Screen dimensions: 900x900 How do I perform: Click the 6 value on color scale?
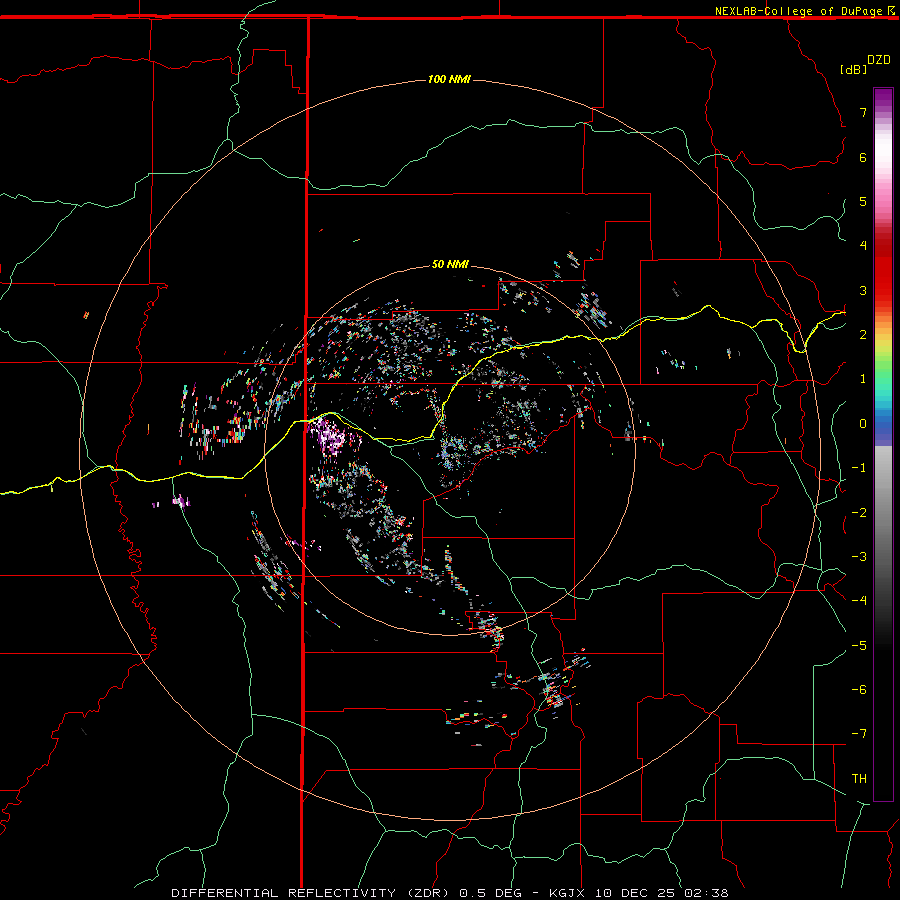click(863, 157)
